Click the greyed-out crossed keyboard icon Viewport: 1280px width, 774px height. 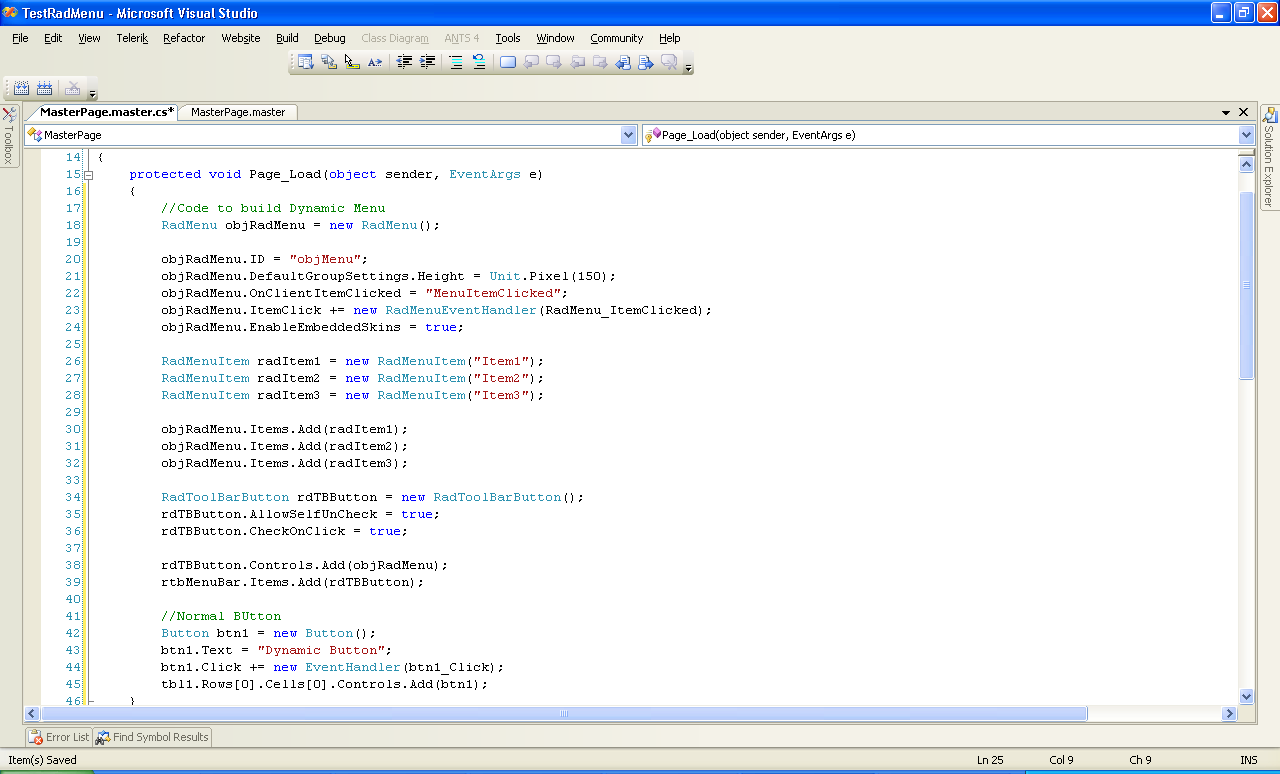pyautogui.click(x=72, y=88)
